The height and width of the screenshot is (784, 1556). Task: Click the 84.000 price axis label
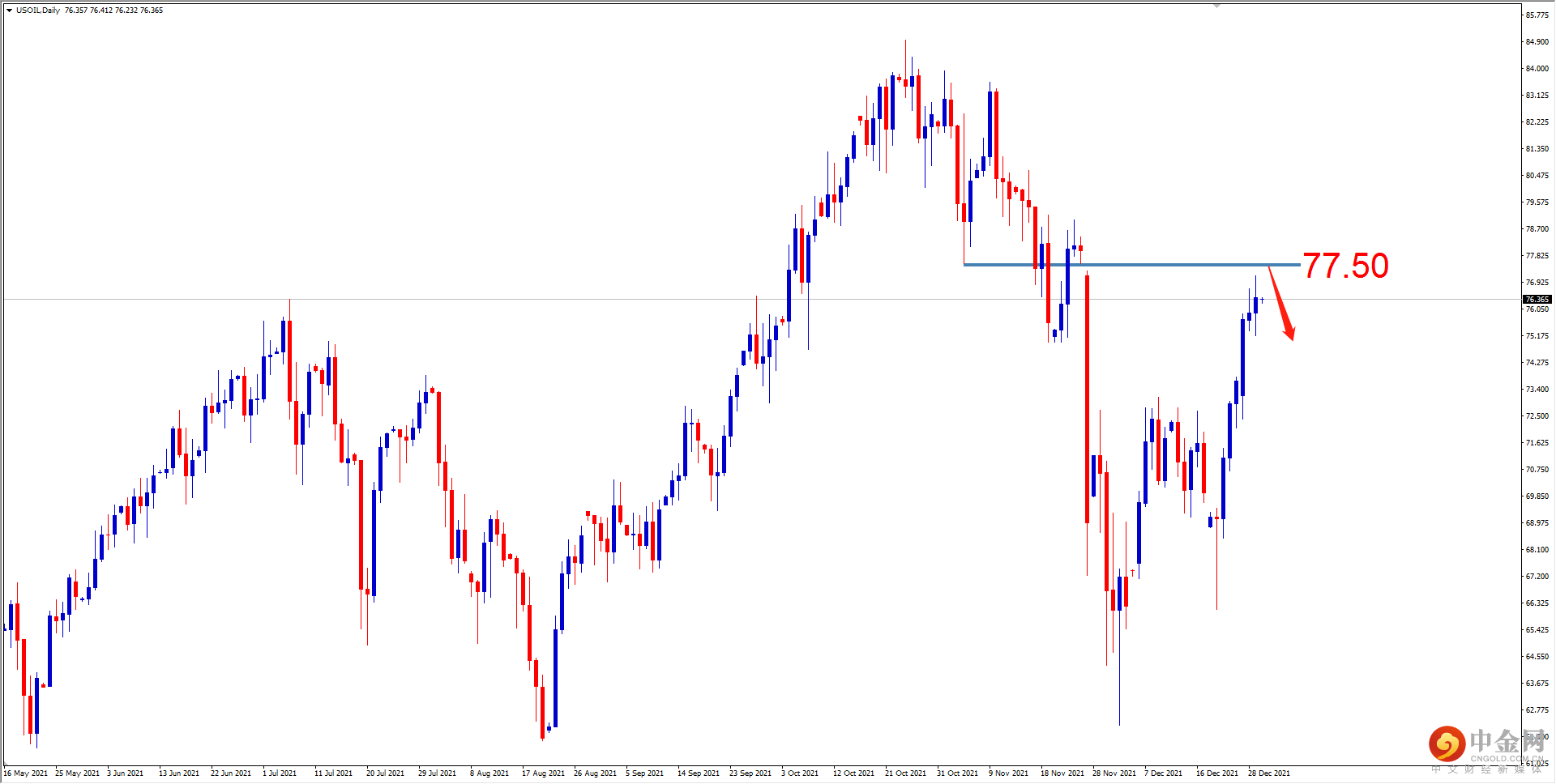click(x=1537, y=69)
